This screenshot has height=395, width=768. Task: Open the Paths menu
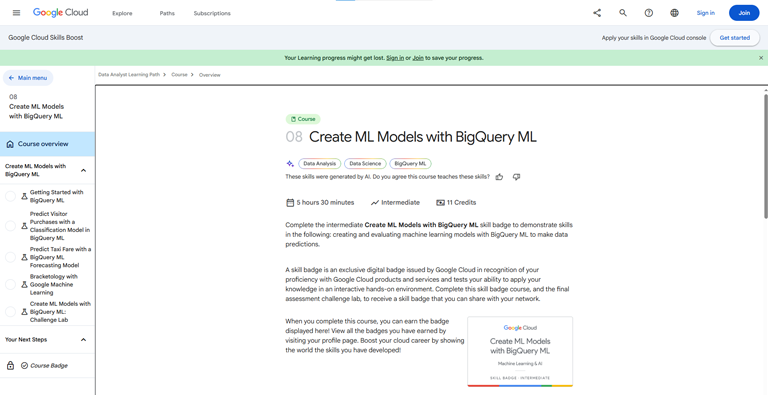click(167, 13)
